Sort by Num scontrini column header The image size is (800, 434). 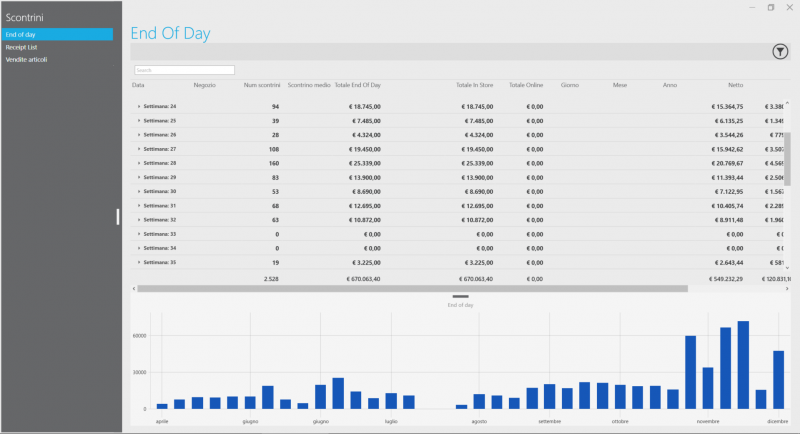[x=262, y=85]
